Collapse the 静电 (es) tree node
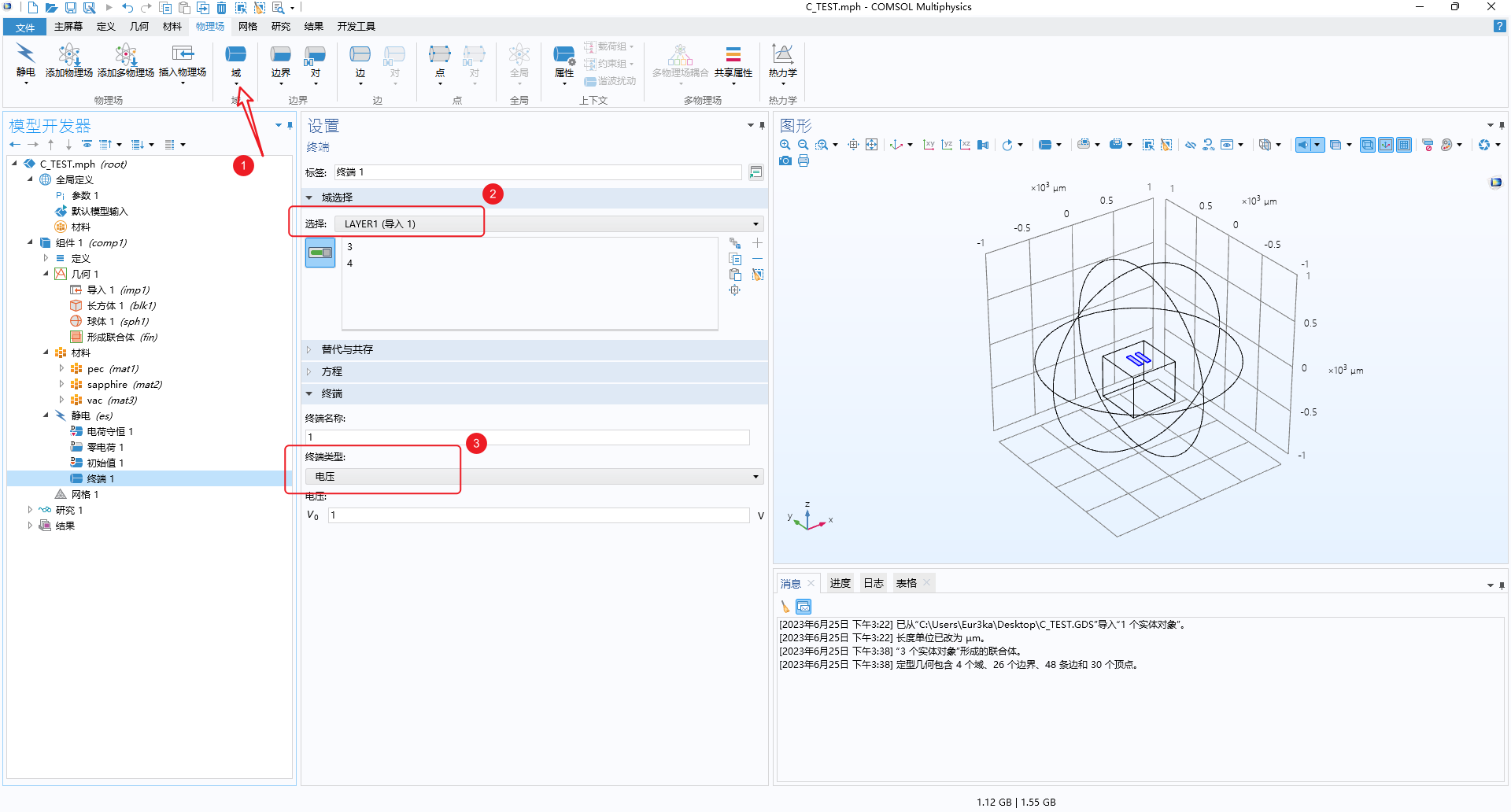Screen dimensions: 1511x812 [46, 415]
